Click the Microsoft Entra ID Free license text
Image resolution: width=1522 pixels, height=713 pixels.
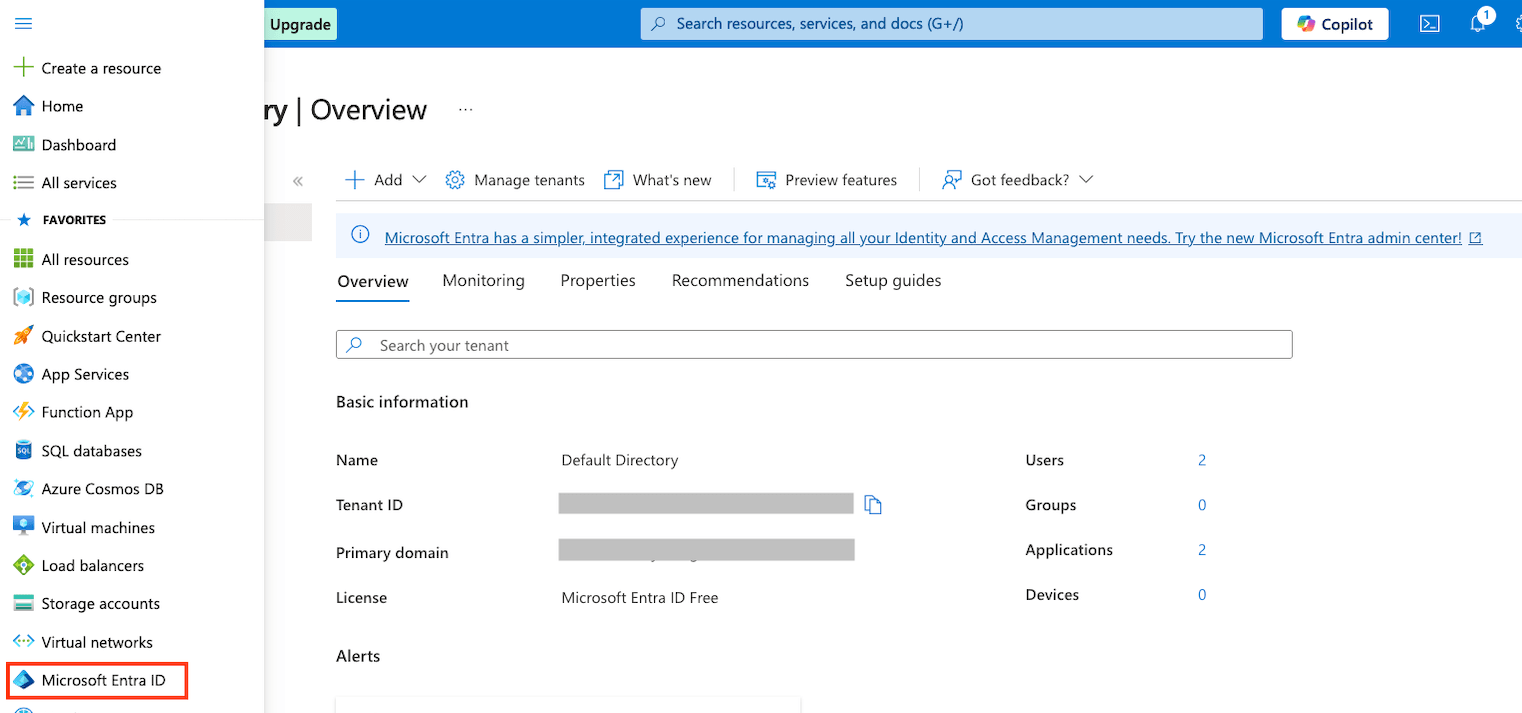coord(640,598)
